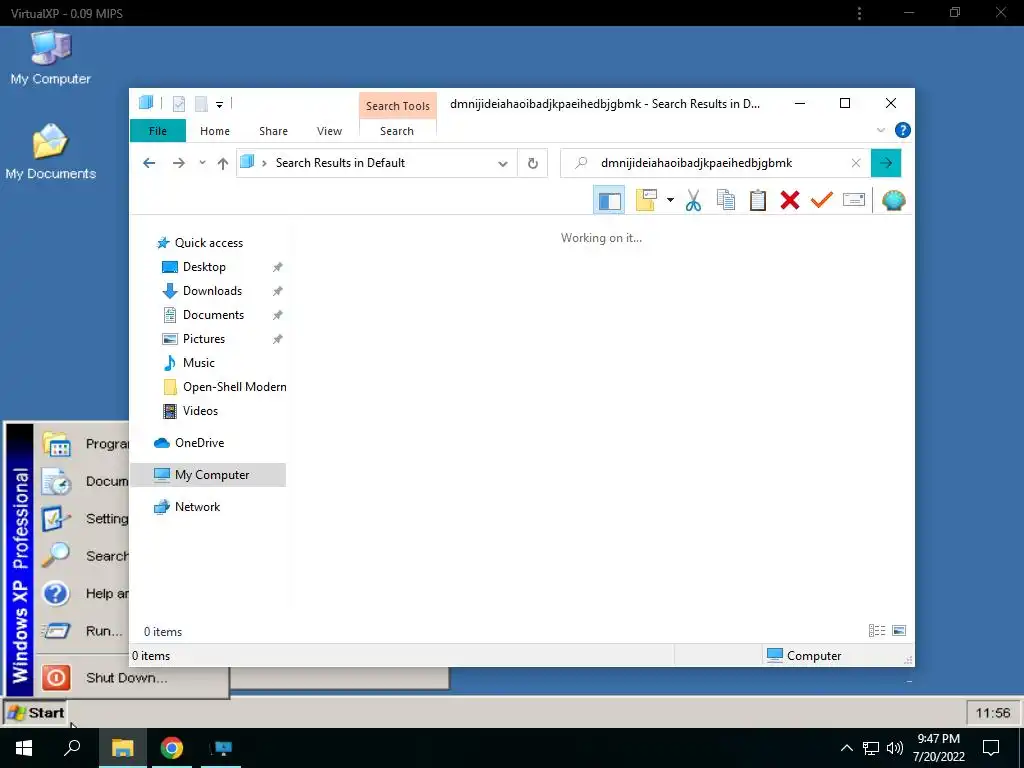Viewport: 1024px width, 768px height.
Task: Switch to large thumbnails view icon
Action: coord(899,630)
